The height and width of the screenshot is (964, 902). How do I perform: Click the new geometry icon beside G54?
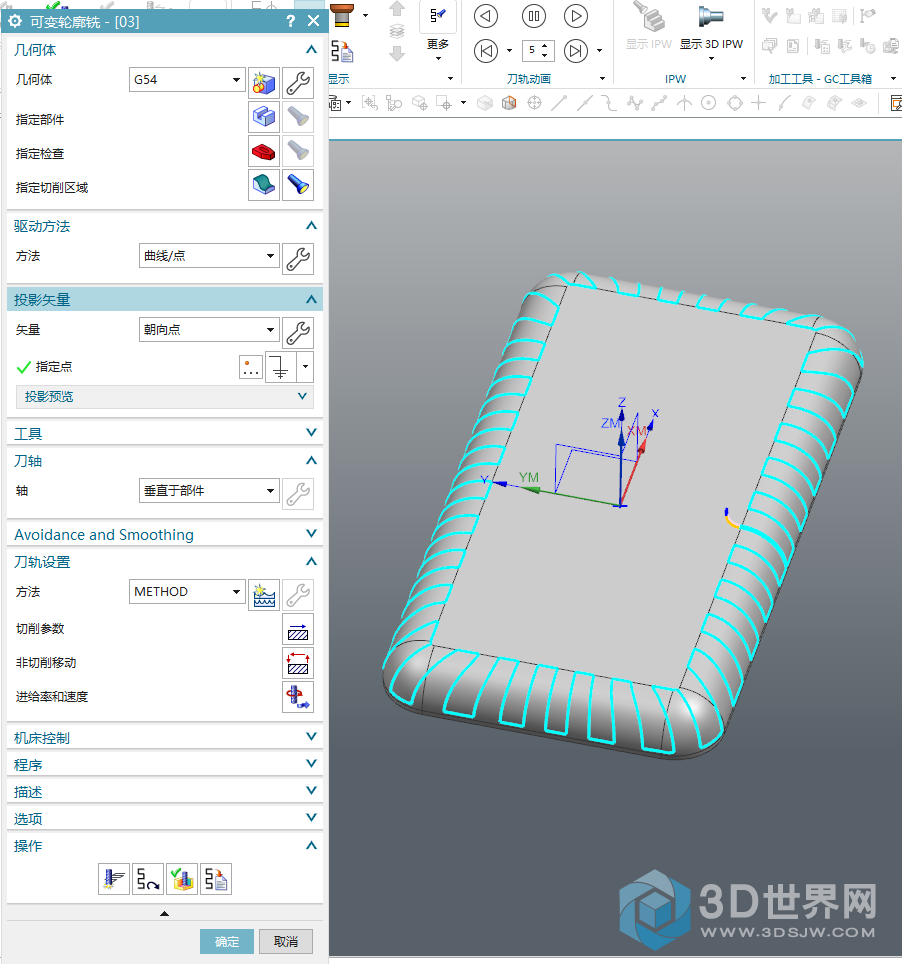(264, 83)
